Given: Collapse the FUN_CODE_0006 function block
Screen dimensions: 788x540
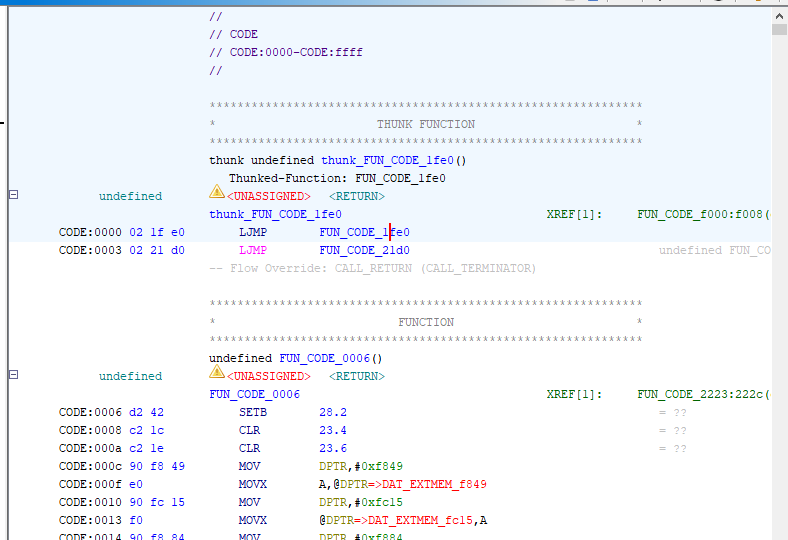Looking at the screenshot, I should (14, 375).
